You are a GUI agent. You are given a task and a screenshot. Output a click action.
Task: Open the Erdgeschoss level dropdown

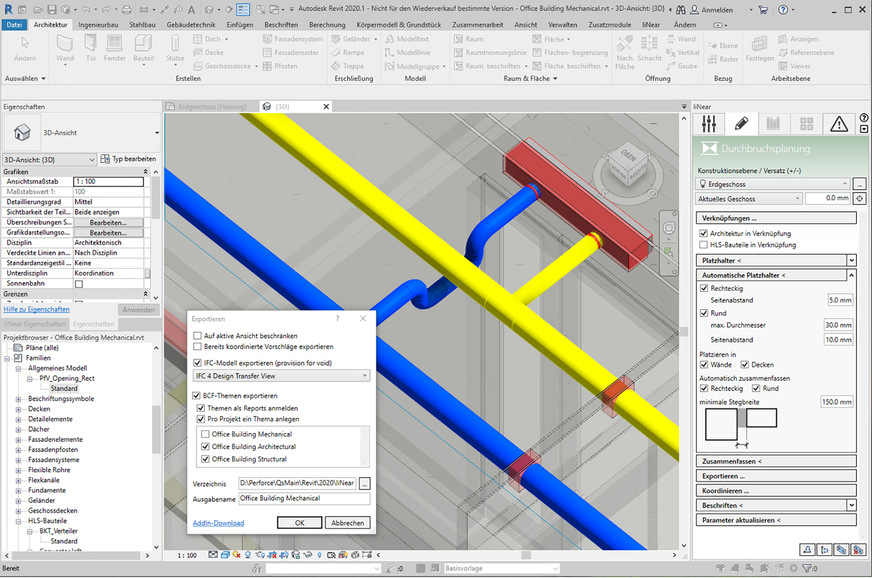coord(774,184)
